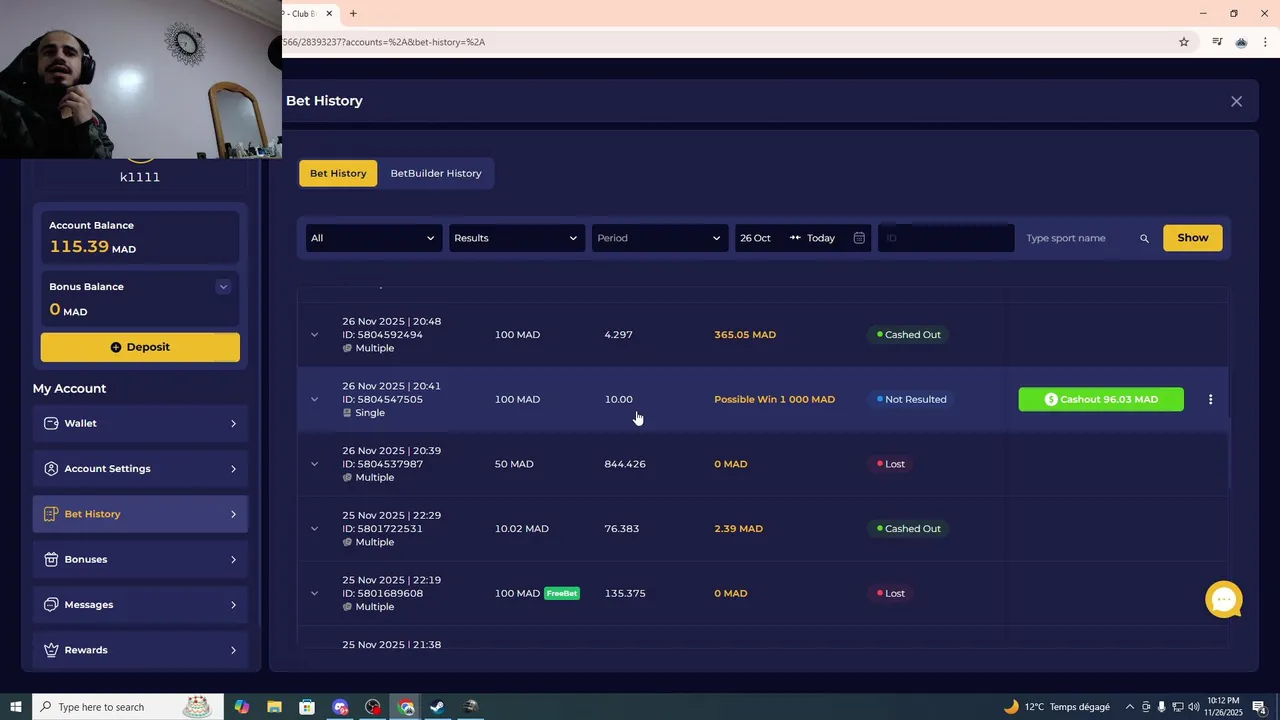Click the Deposit button

point(140,347)
